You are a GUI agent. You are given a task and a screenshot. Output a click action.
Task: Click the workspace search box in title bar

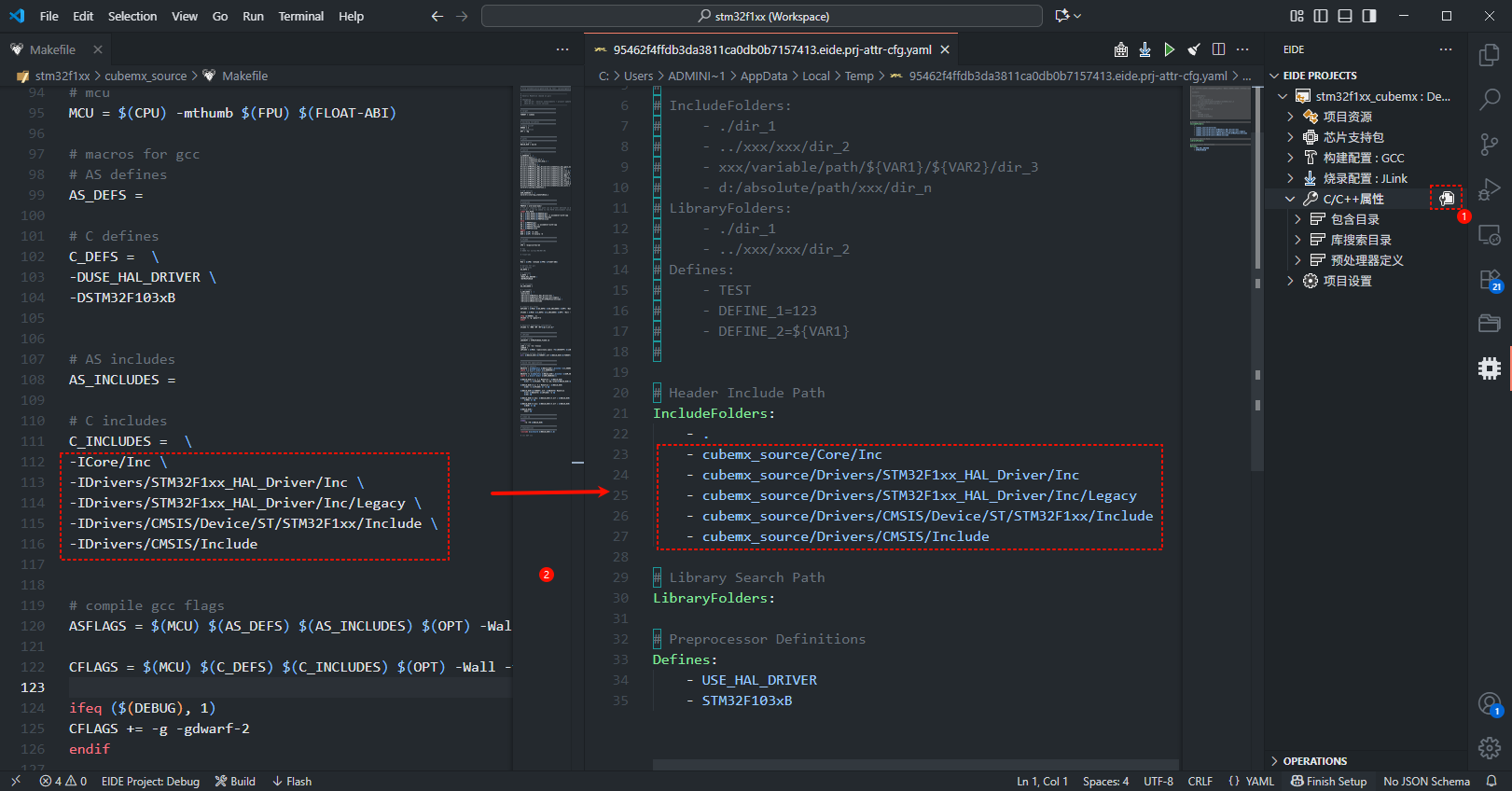pyautogui.click(x=762, y=16)
